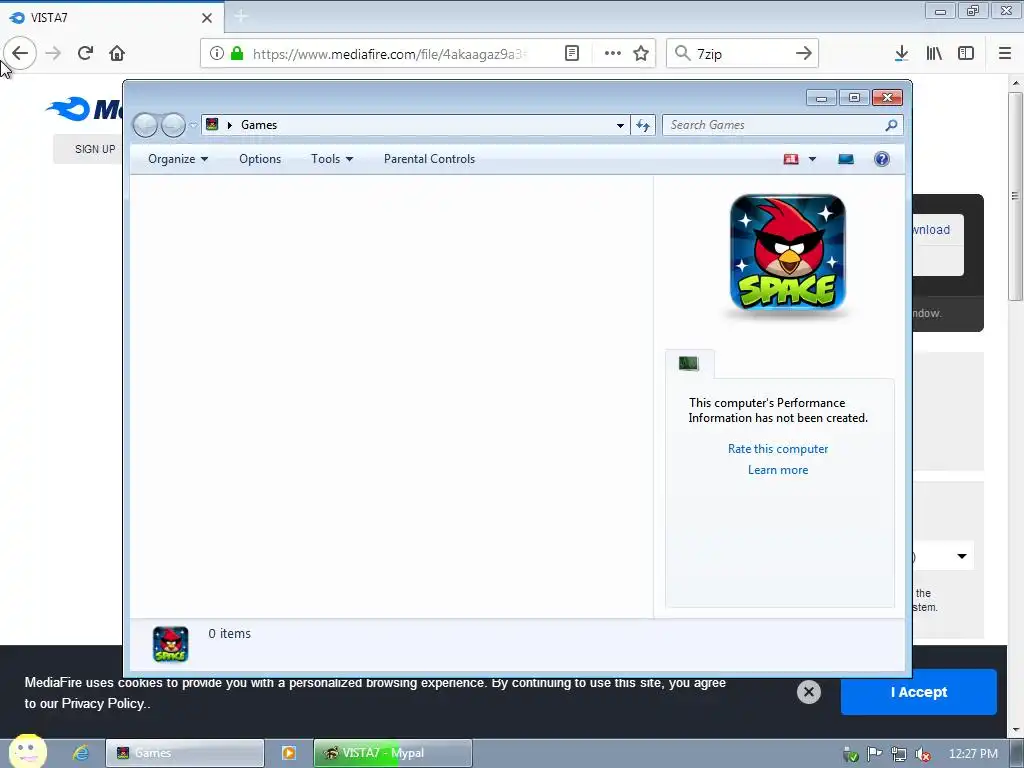This screenshot has width=1024, height=768.
Task: Show site information icon in address bar
Action: (x=217, y=53)
